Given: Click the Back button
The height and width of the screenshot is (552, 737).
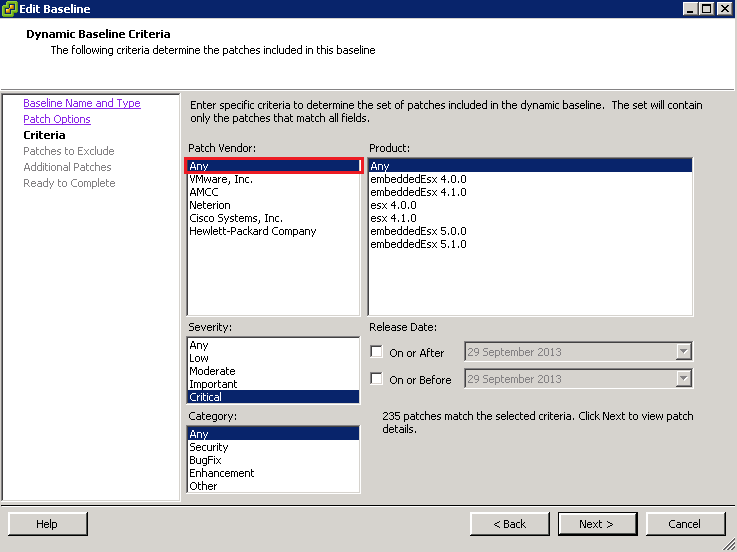Looking at the screenshot, I should click(510, 524).
